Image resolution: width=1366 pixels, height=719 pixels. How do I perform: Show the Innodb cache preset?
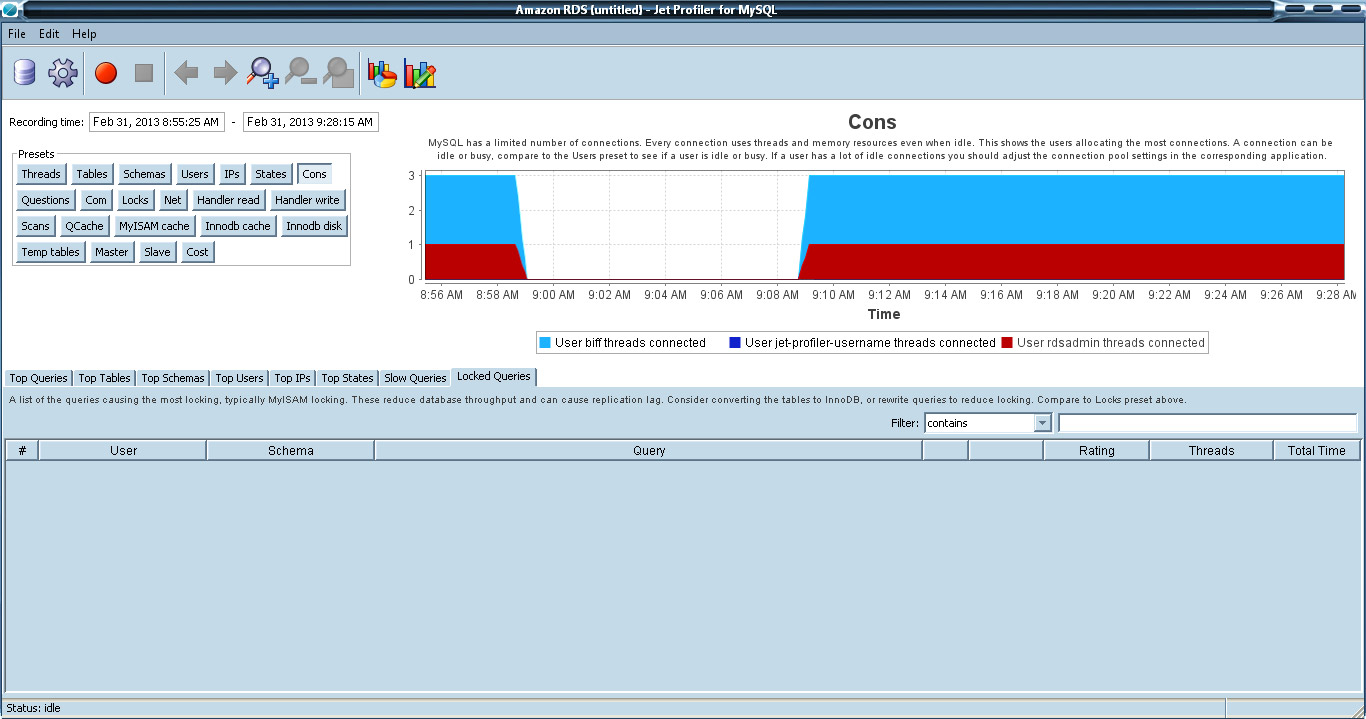click(237, 226)
